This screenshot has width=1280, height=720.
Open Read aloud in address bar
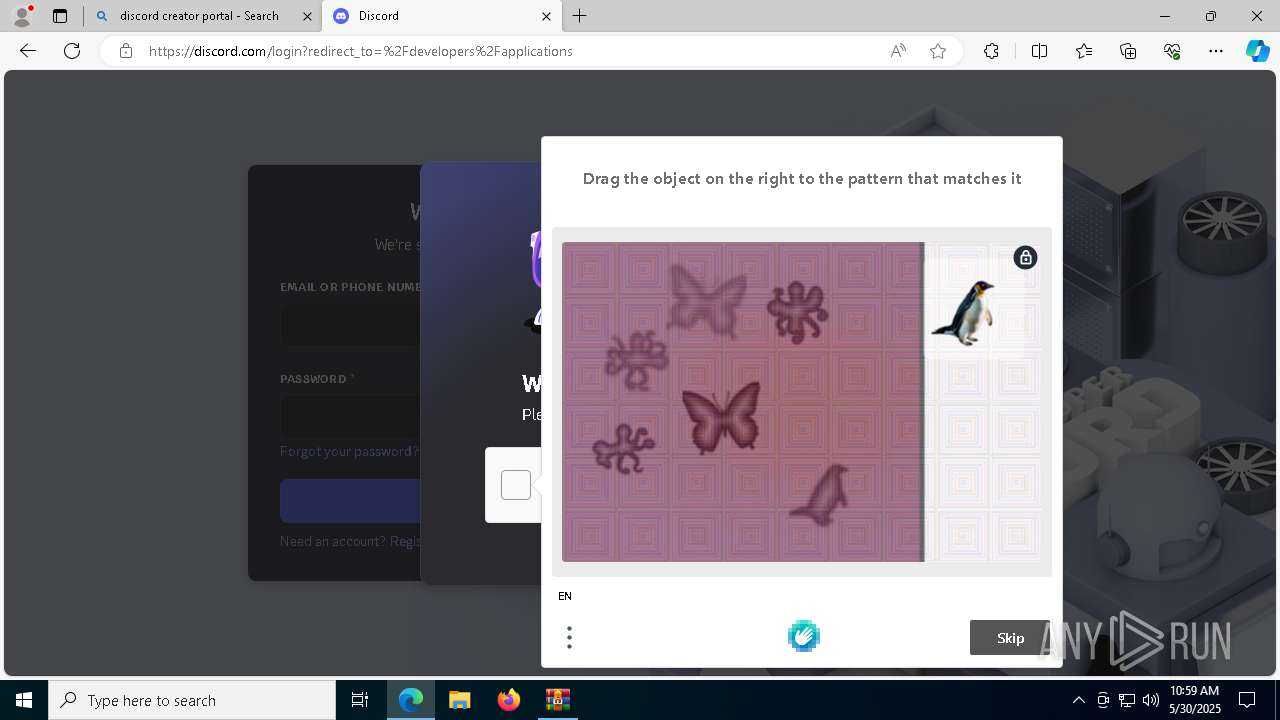(x=898, y=51)
